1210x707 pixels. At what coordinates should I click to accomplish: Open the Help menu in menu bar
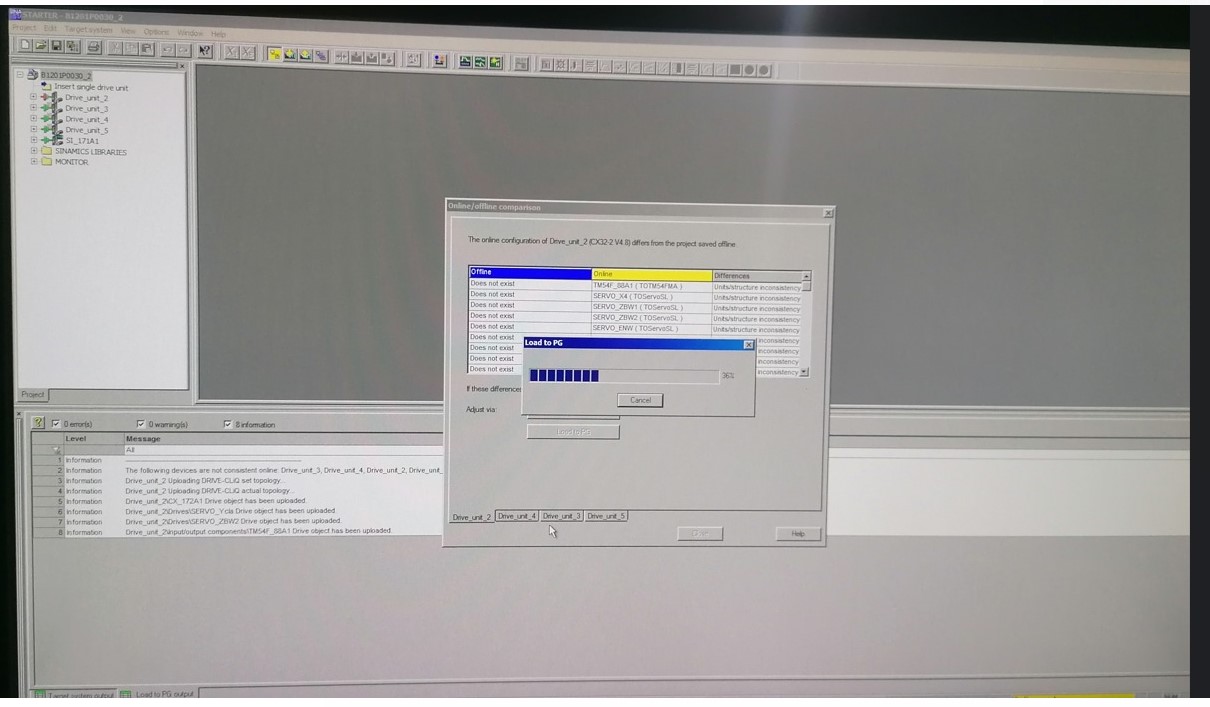218,34
